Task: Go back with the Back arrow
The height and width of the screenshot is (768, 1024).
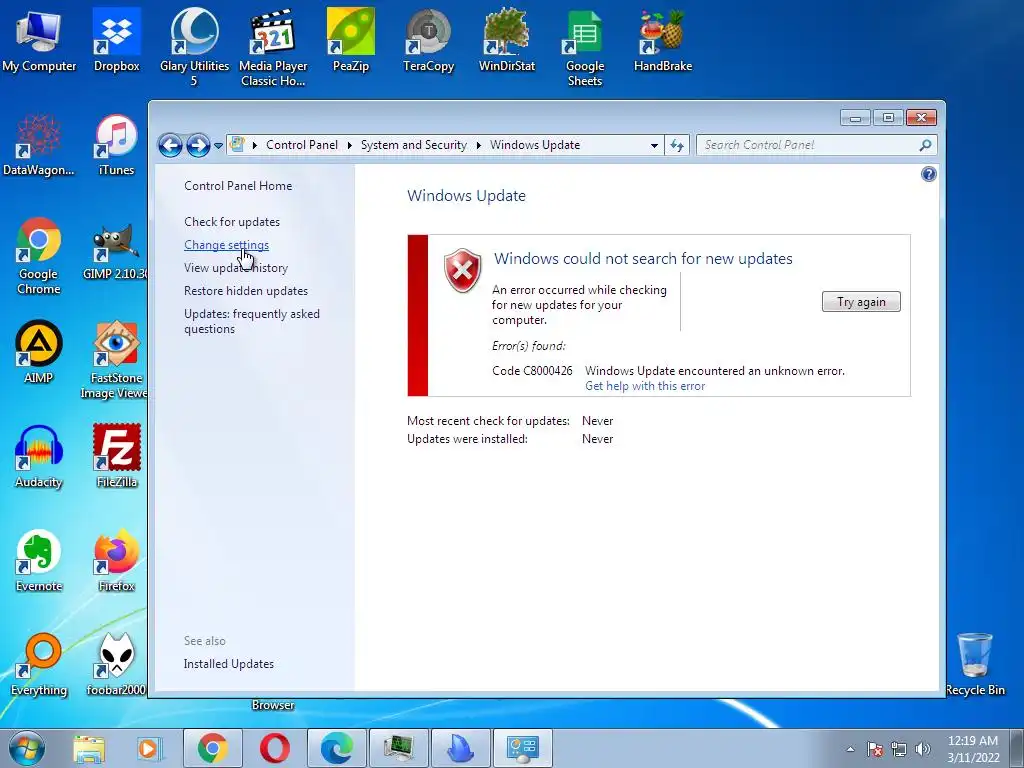Action: pyautogui.click(x=170, y=145)
